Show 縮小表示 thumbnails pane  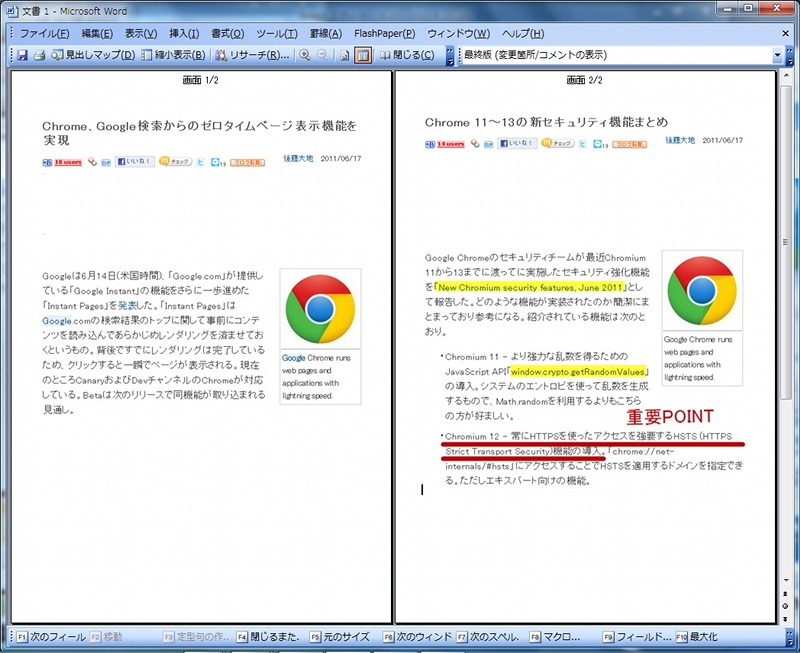173,55
